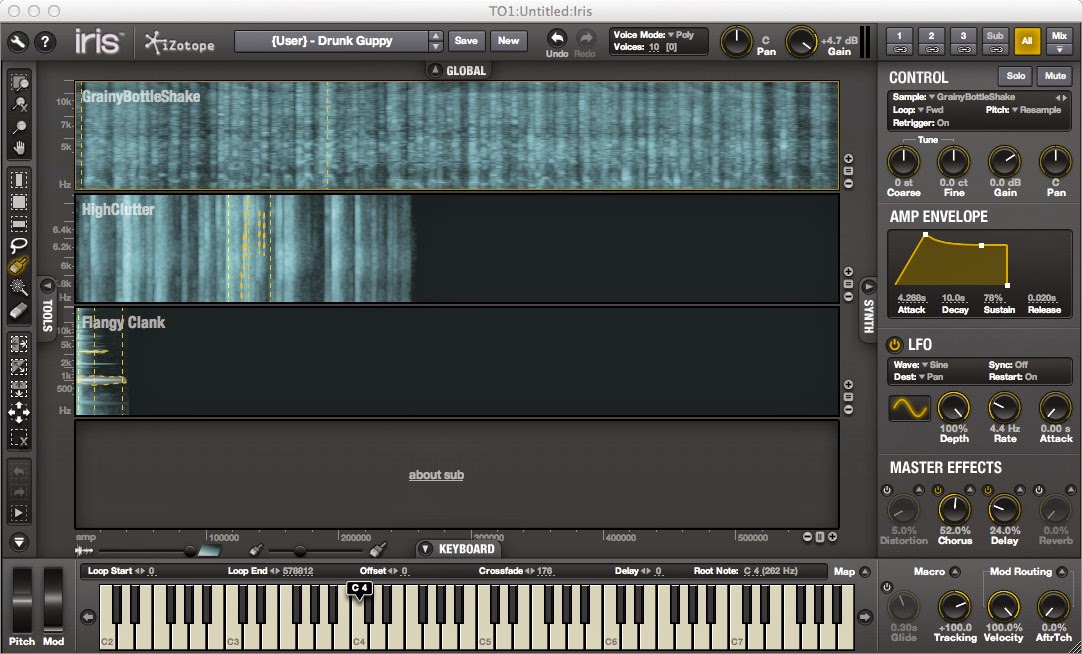Zoom out the horizontal timeline

(807, 537)
